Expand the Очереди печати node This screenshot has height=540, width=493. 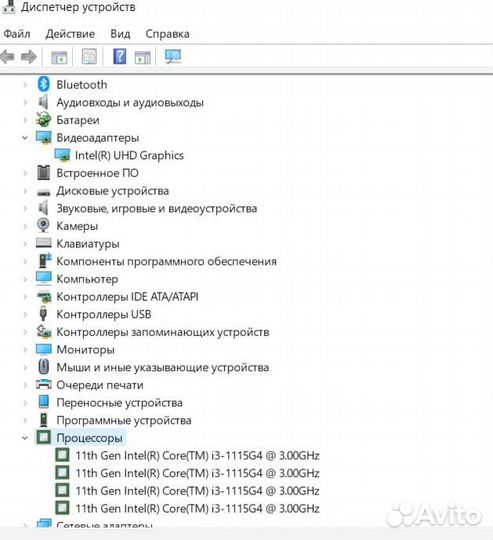pos(25,385)
